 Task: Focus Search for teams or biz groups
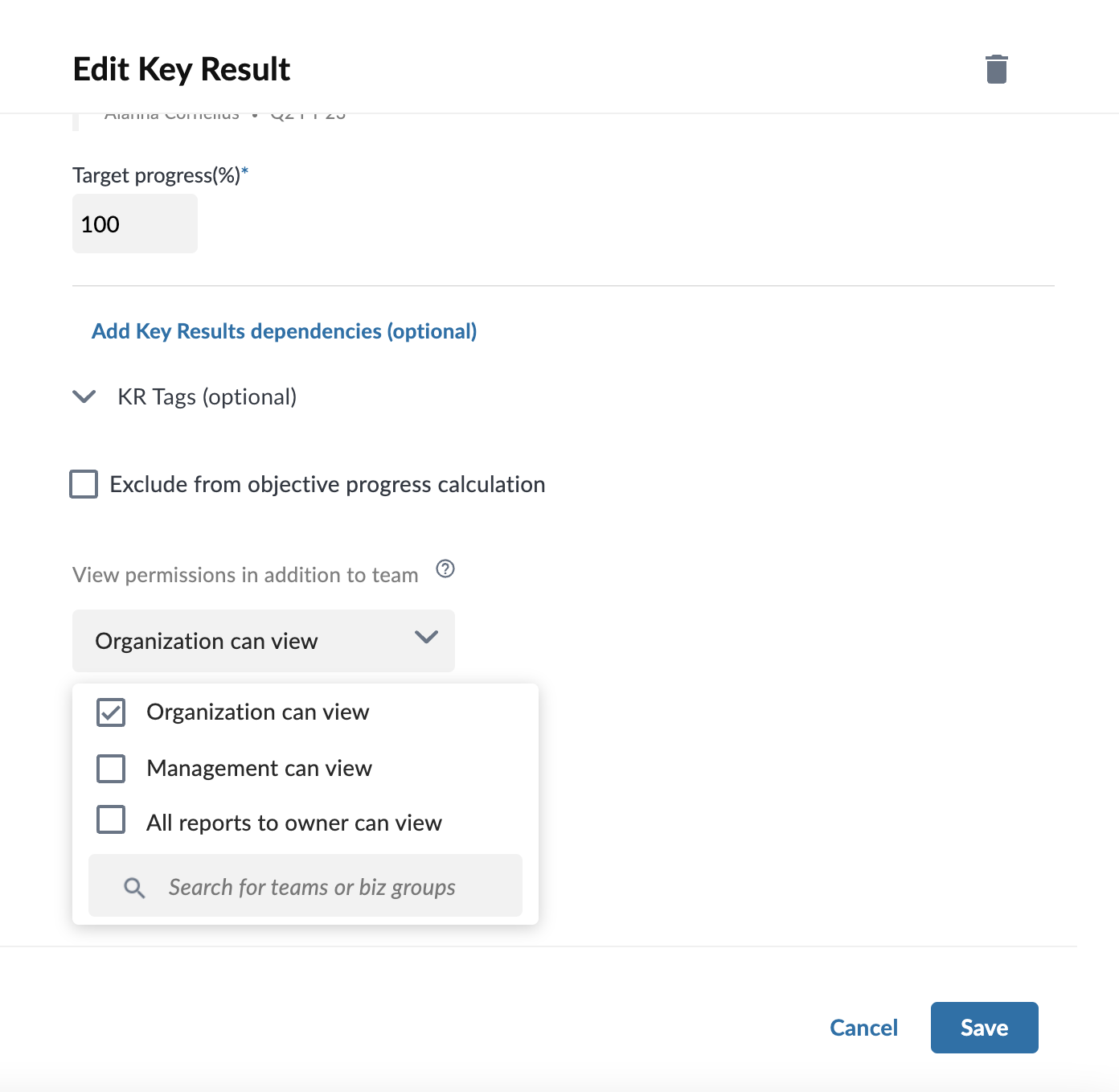pos(305,885)
